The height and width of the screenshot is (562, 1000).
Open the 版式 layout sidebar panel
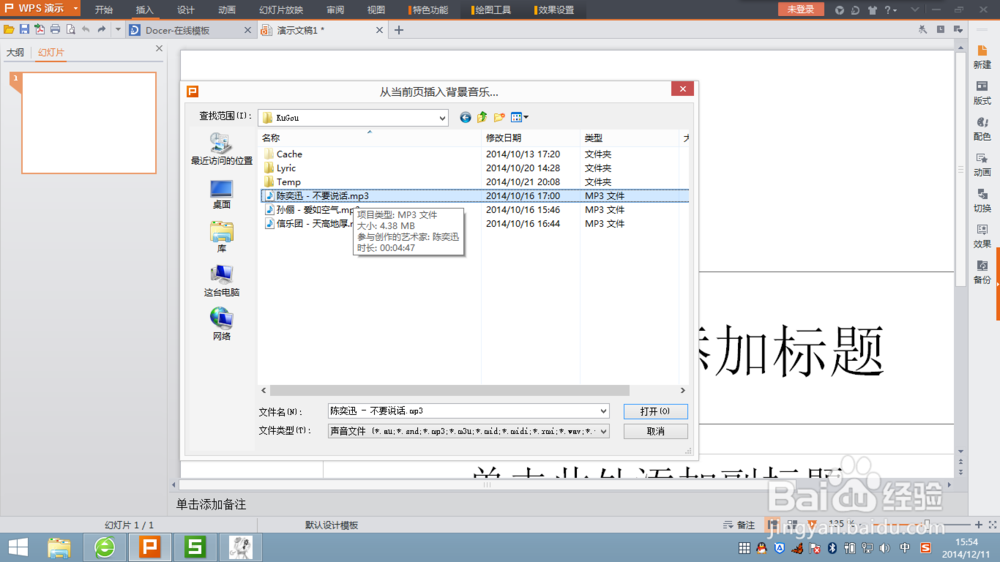982,93
